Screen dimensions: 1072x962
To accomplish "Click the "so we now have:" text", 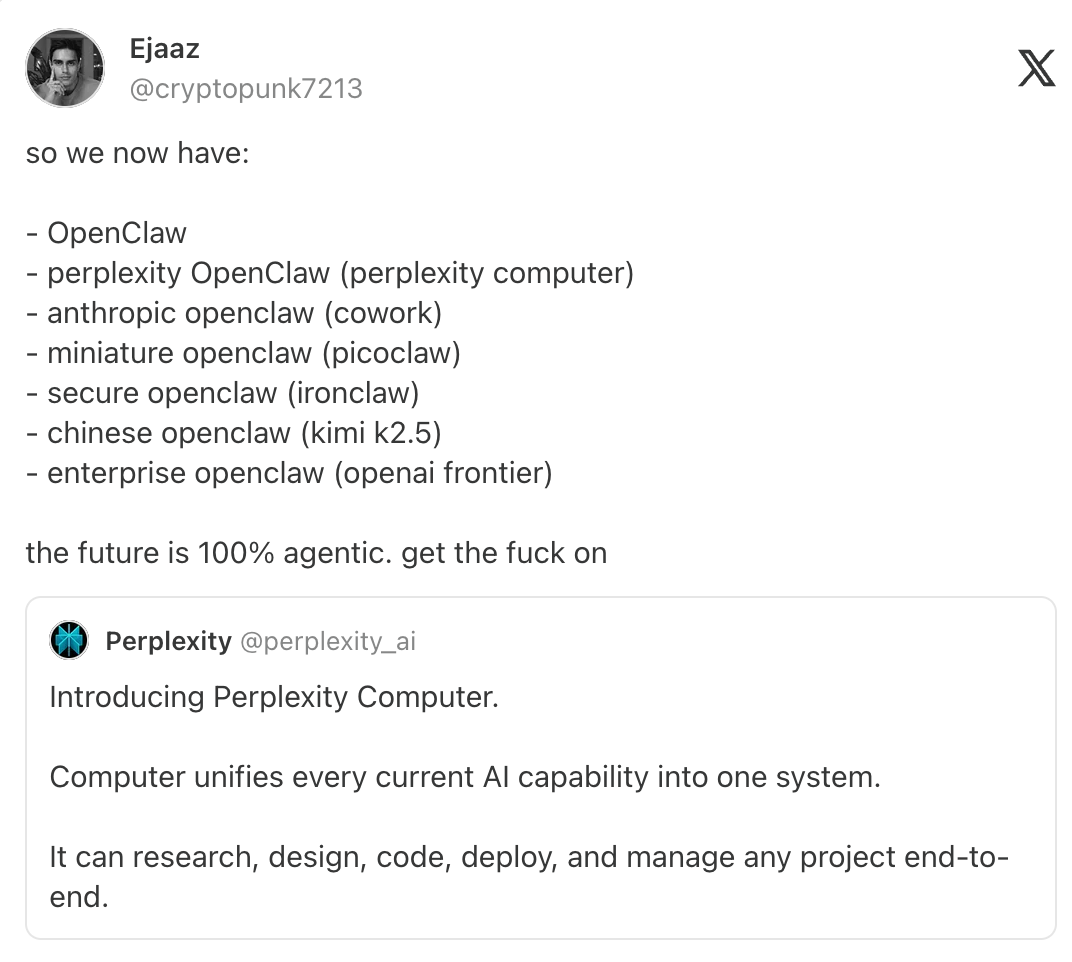I will 137,154.
